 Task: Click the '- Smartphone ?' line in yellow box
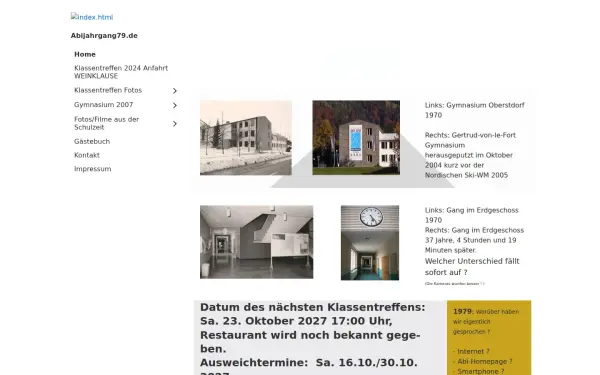(x=478, y=371)
